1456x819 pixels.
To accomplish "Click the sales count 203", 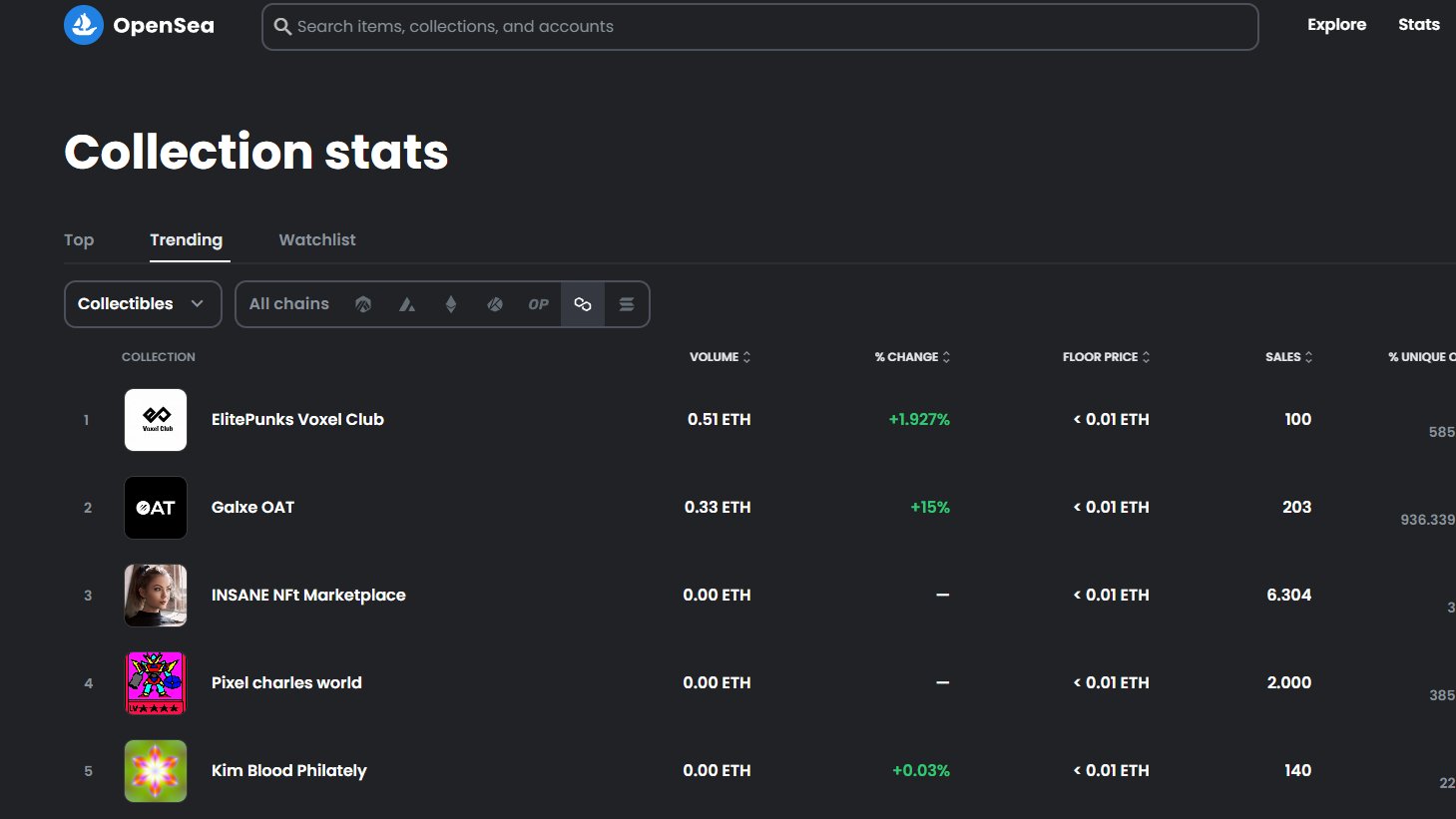I will tap(1297, 508).
